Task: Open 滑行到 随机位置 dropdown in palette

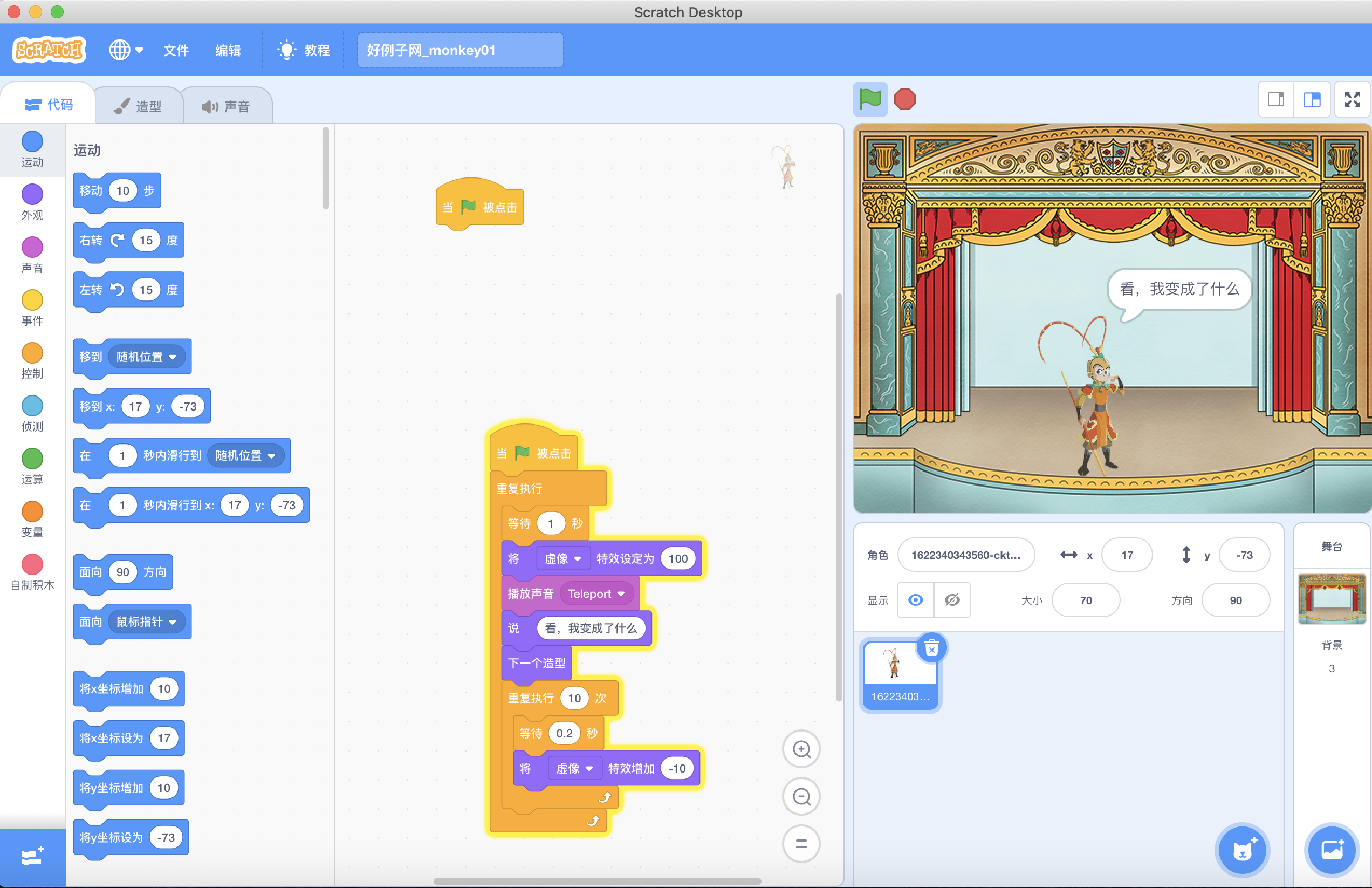Action: [x=245, y=455]
